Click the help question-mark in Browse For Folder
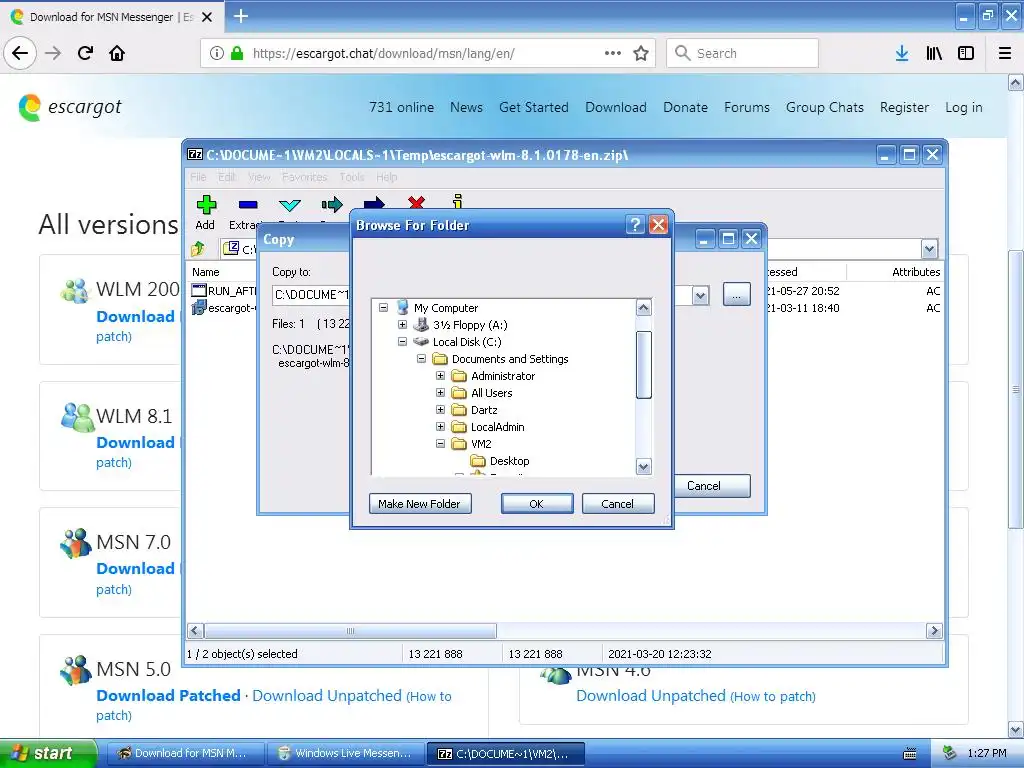Image resolution: width=1024 pixels, height=768 pixels. coord(635,225)
